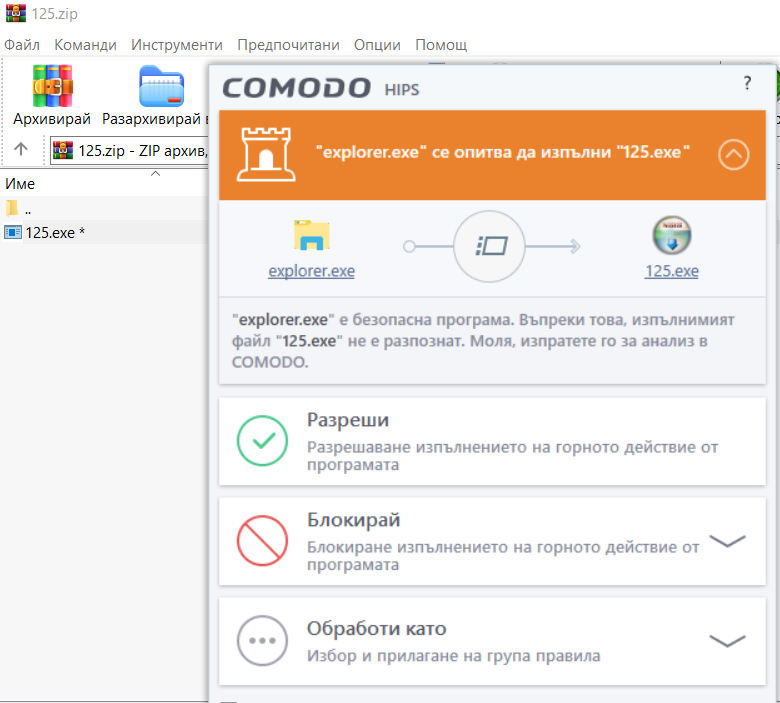
Task: Click the three-dots Обработи като icon
Action: (262, 640)
